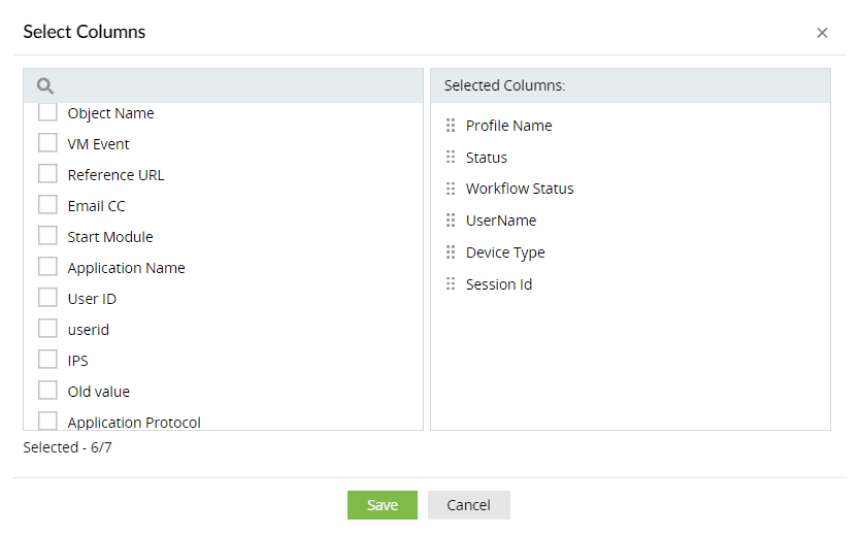Tick the Reference URL checkbox

[48, 175]
